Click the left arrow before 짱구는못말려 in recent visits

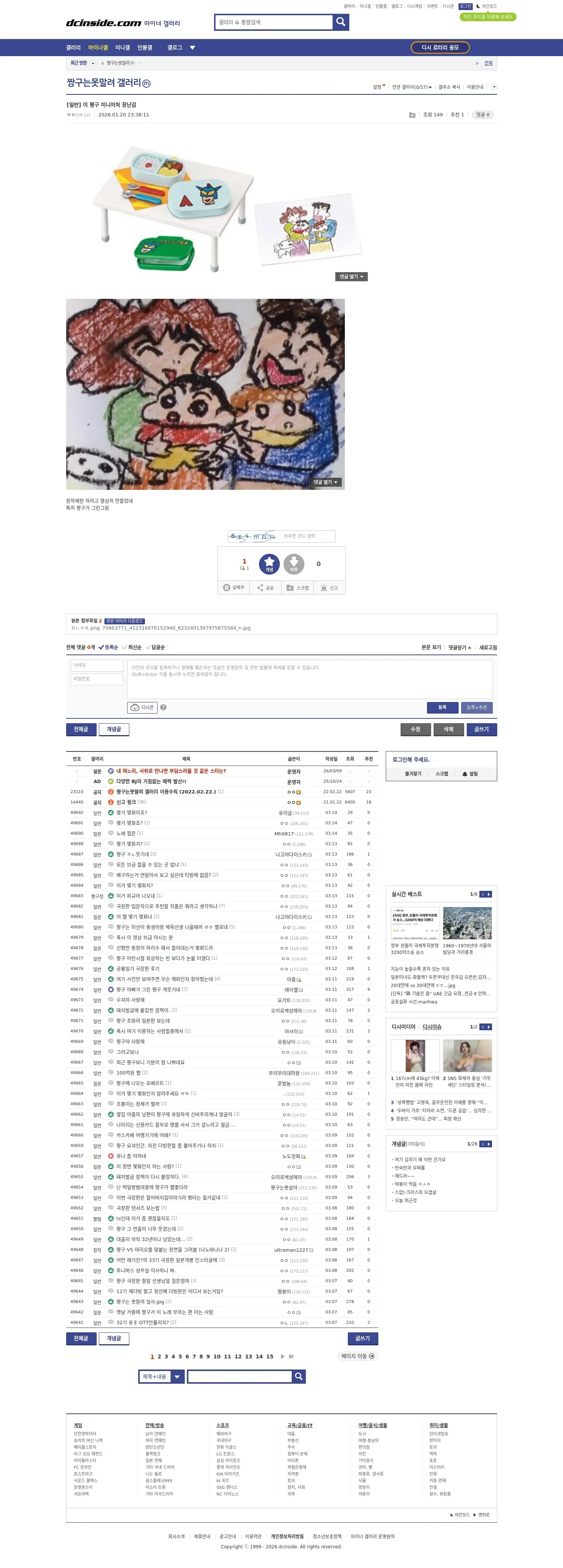(102, 63)
